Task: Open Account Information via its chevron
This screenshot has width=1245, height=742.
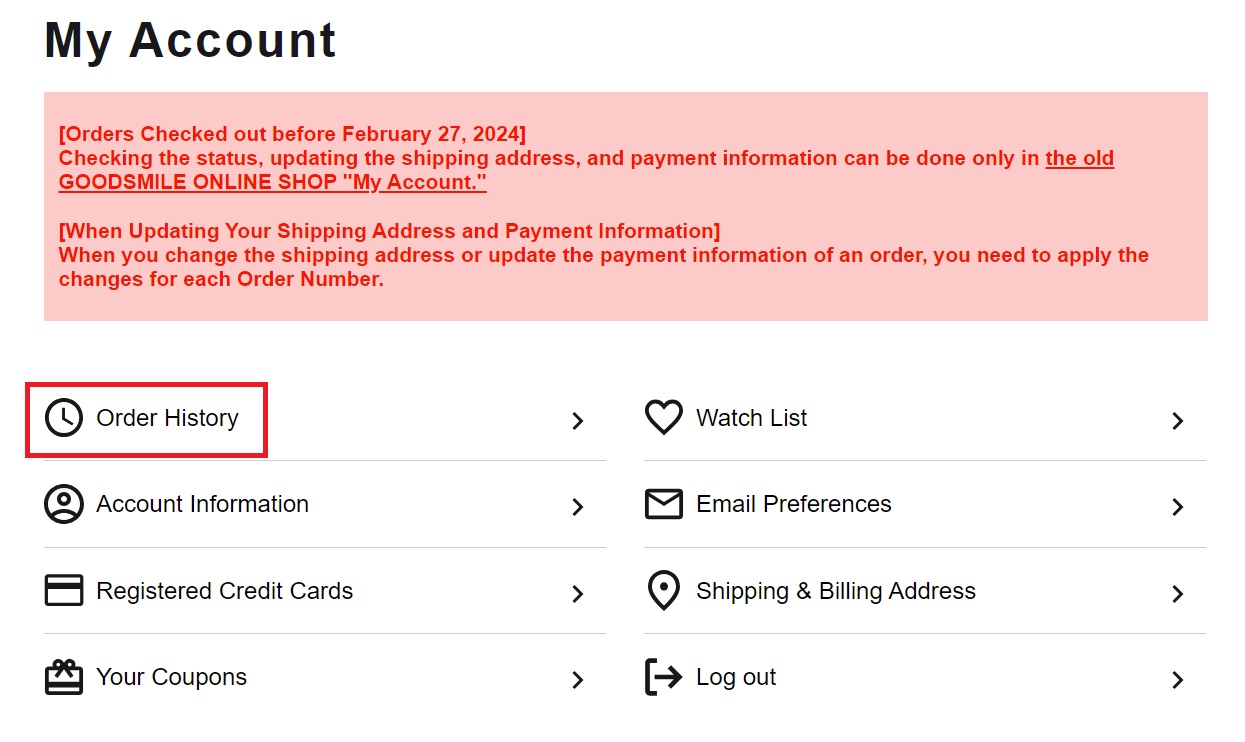Action: point(578,507)
